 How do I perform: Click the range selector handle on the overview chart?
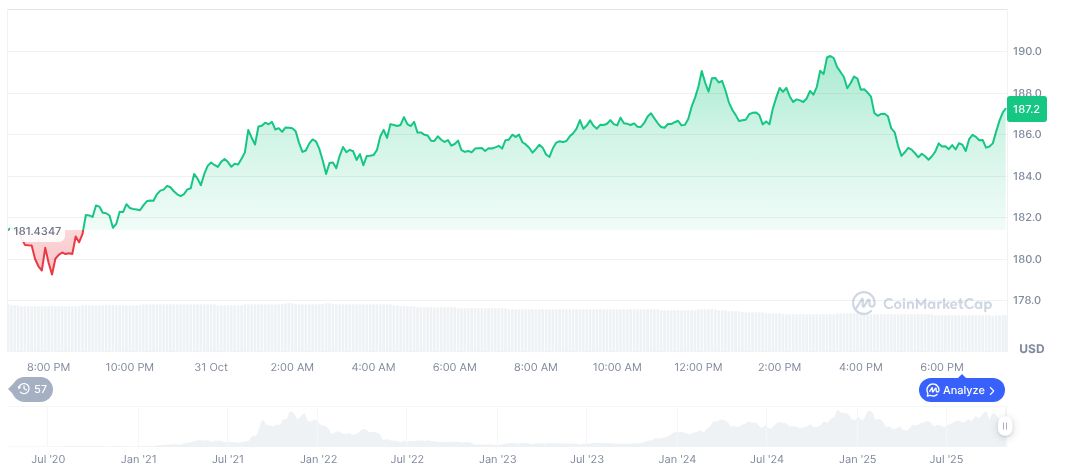1004,426
